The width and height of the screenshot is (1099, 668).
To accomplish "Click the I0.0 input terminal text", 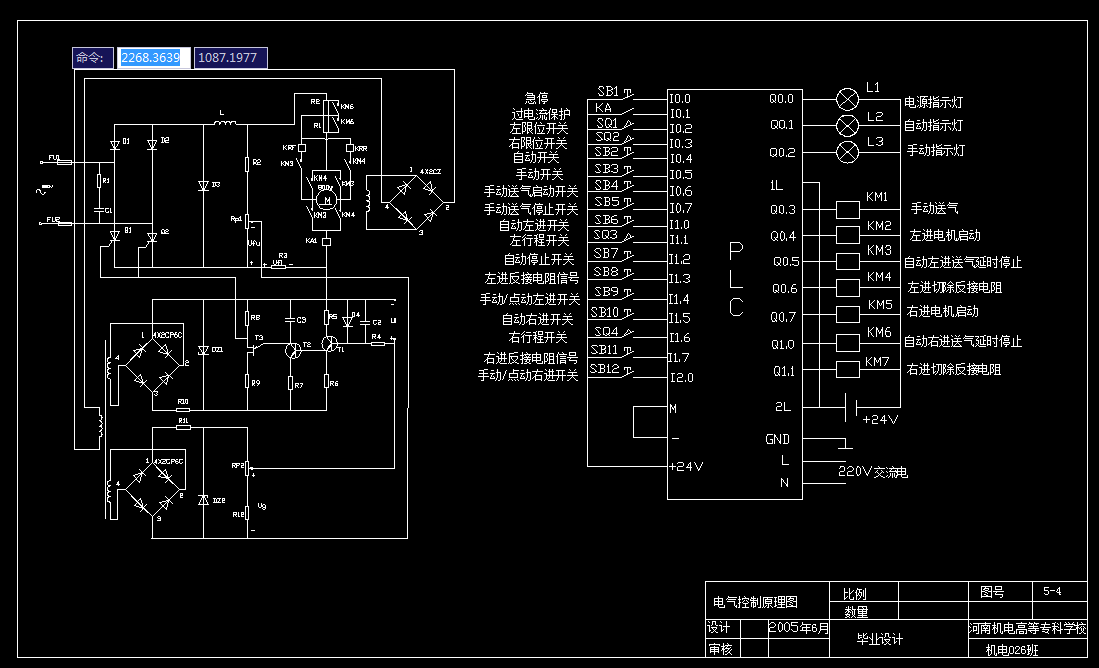I will coord(680,99).
